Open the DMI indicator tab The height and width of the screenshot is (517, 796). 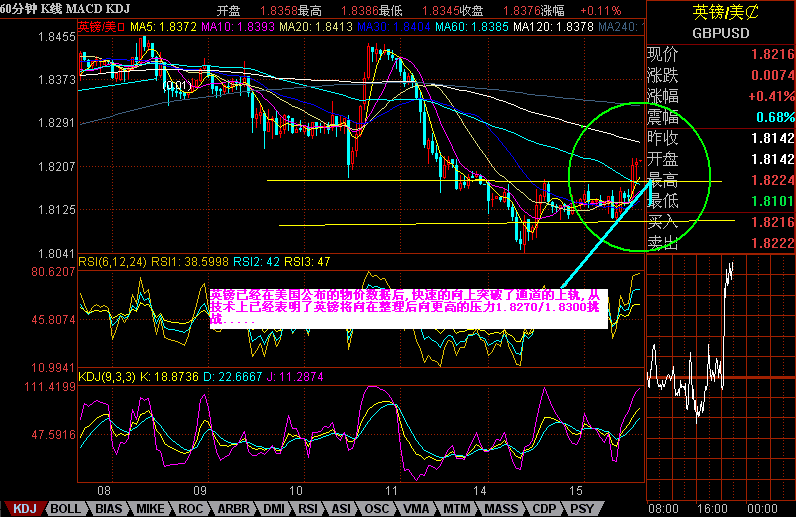274,508
